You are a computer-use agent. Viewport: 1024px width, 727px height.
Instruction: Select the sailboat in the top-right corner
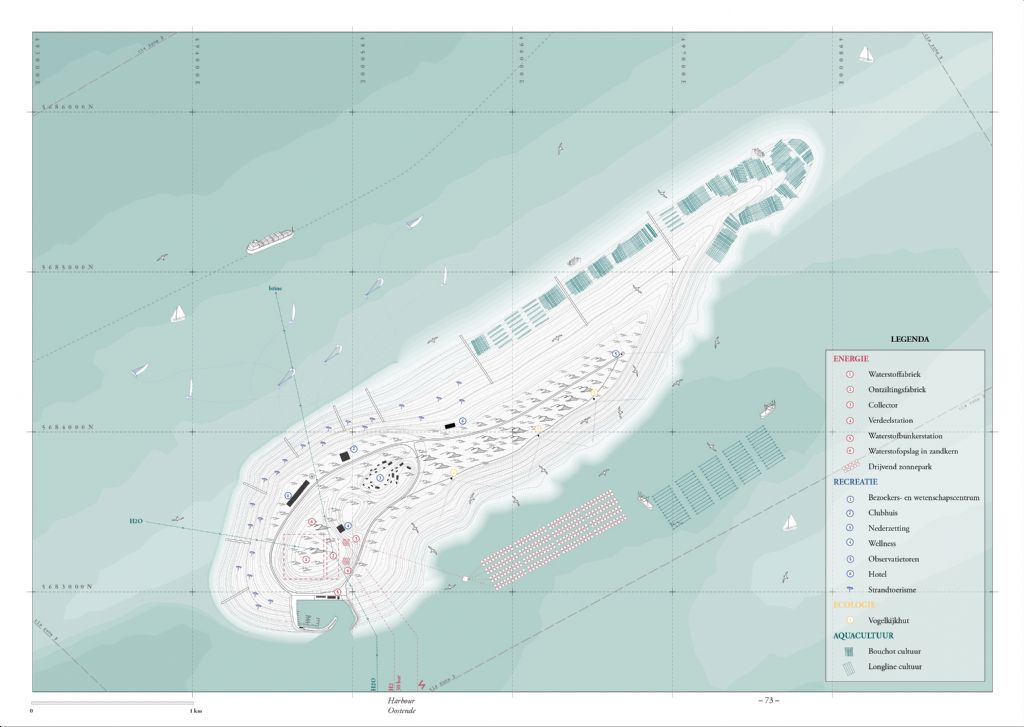[865, 54]
